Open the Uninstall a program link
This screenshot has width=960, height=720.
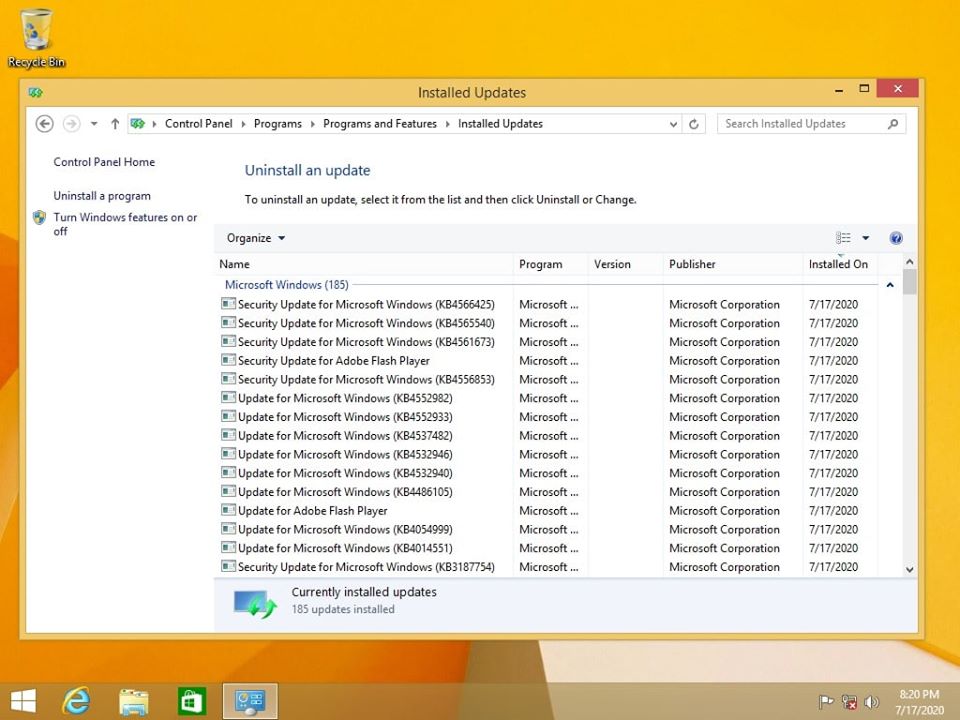coord(102,196)
